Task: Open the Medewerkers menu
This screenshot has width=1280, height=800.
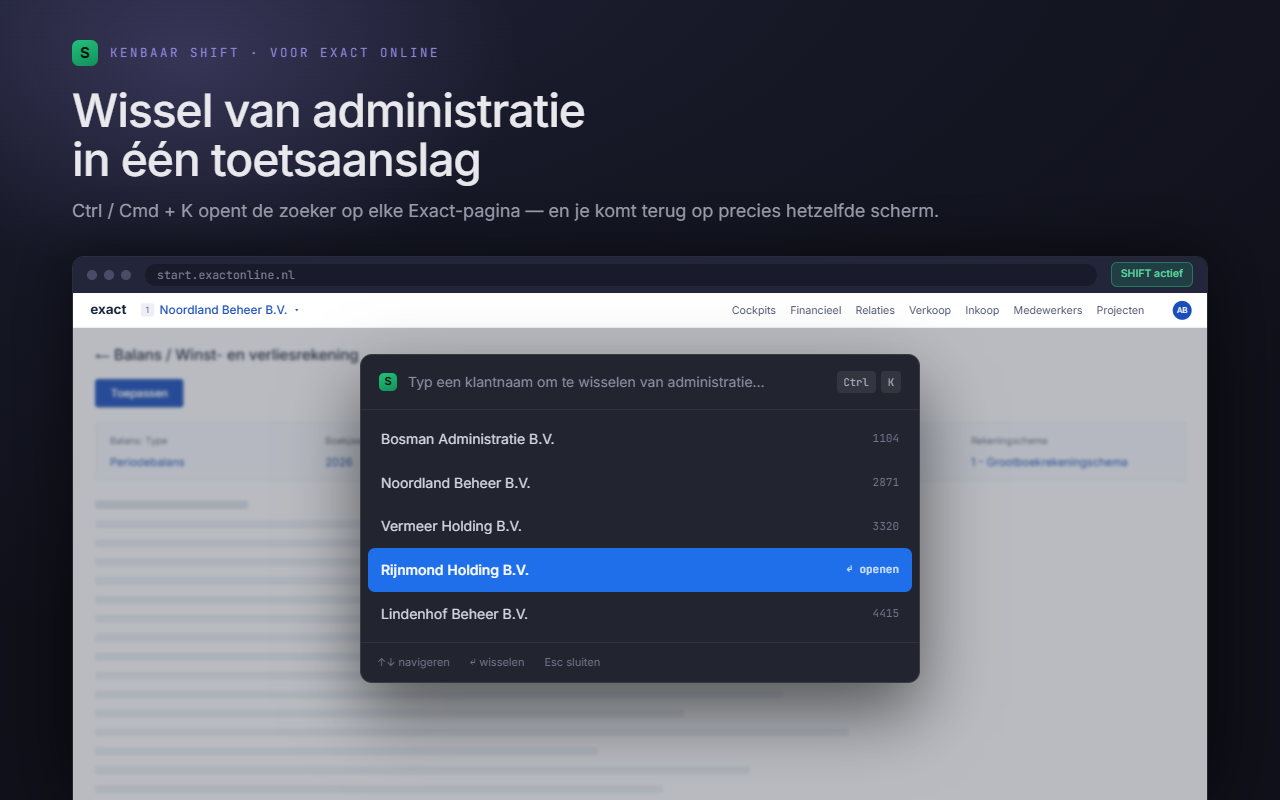Action: pos(1048,310)
